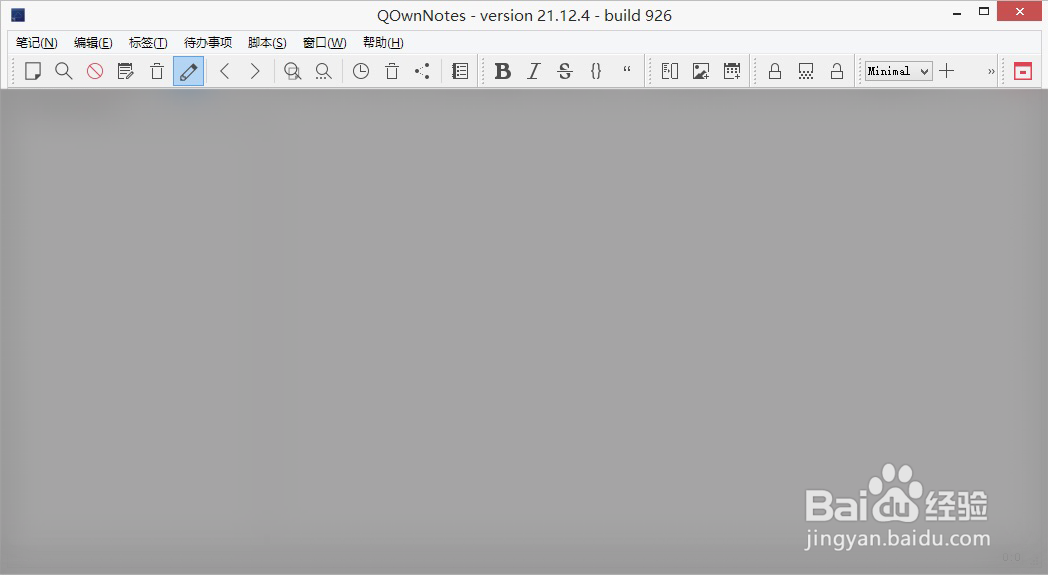Create a new note with the blank page icon
1048x575 pixels.
[x=33, y=71]
